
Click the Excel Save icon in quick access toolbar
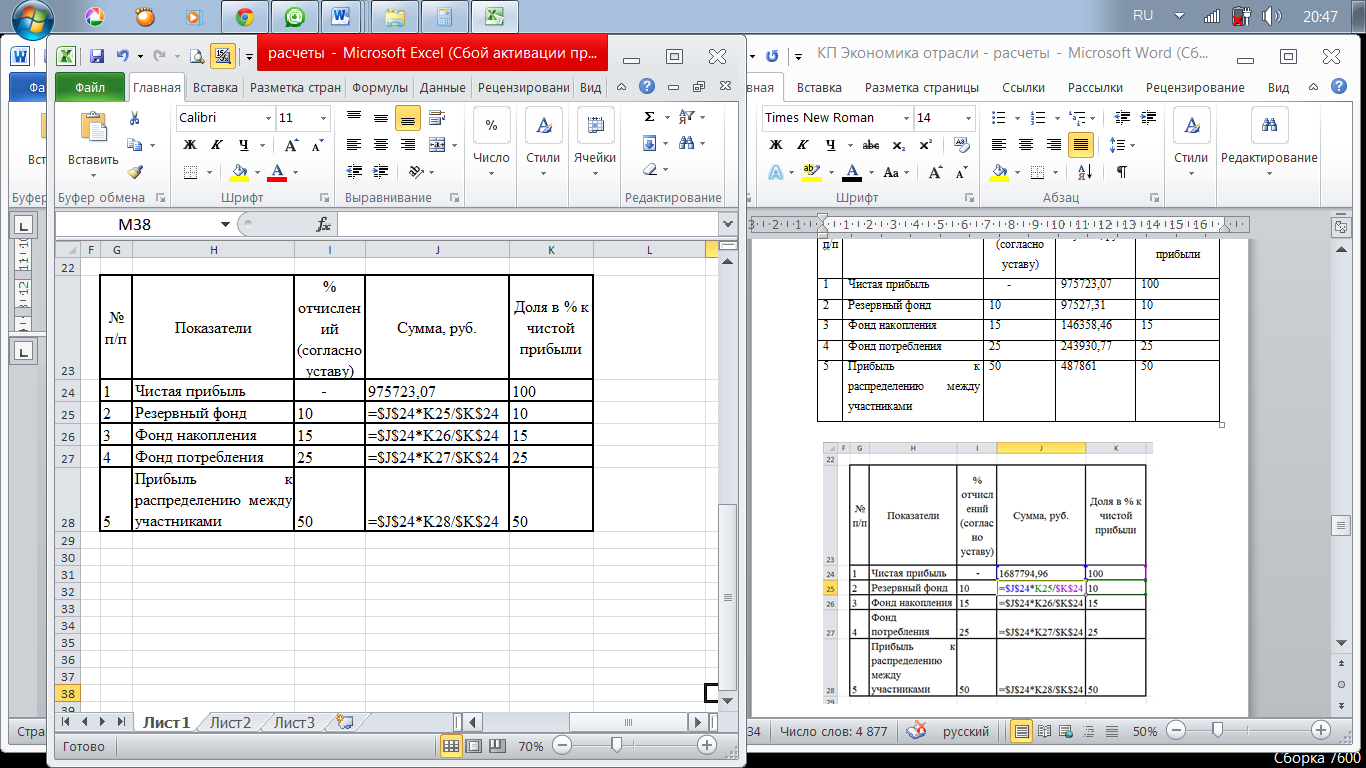[97, 56]
